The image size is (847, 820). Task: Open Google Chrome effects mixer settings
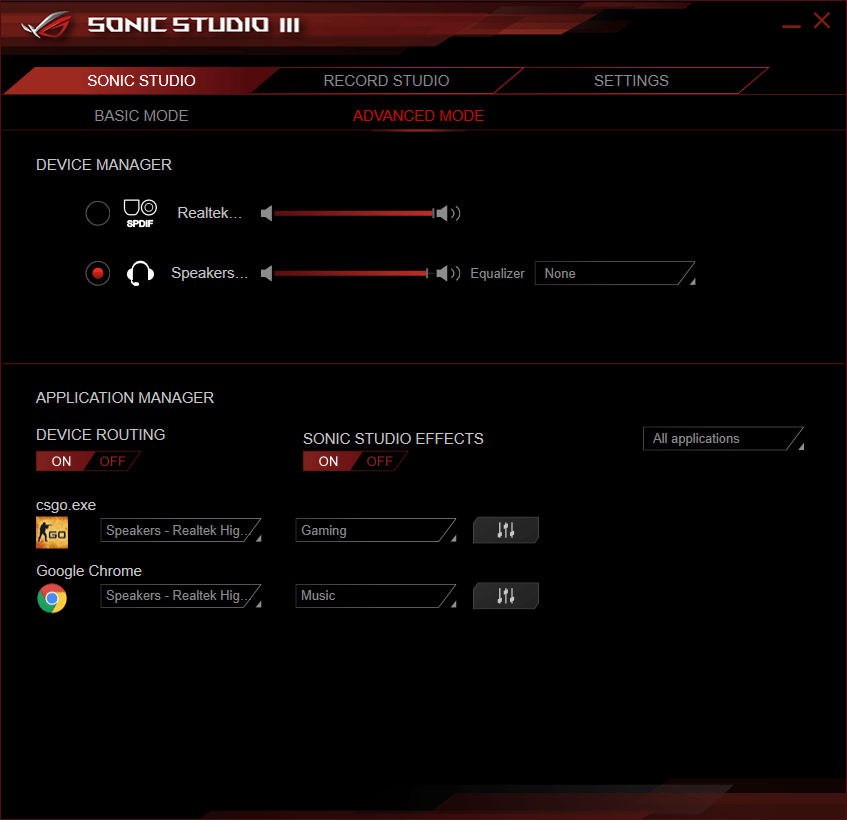[x=506, y=596]
